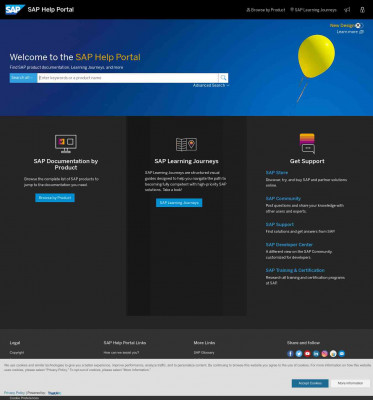Open Browse by Product in the header

(x=266, y=10)
